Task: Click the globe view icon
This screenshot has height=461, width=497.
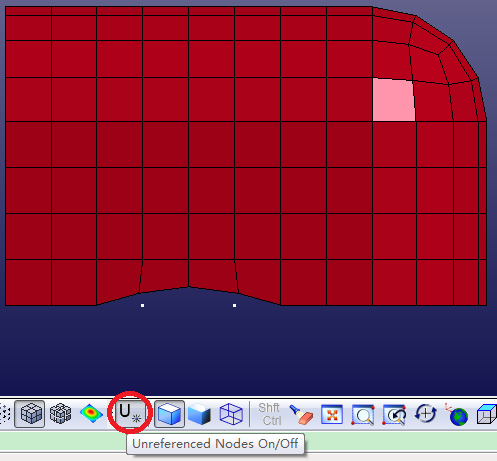Action: pos(457,414)
